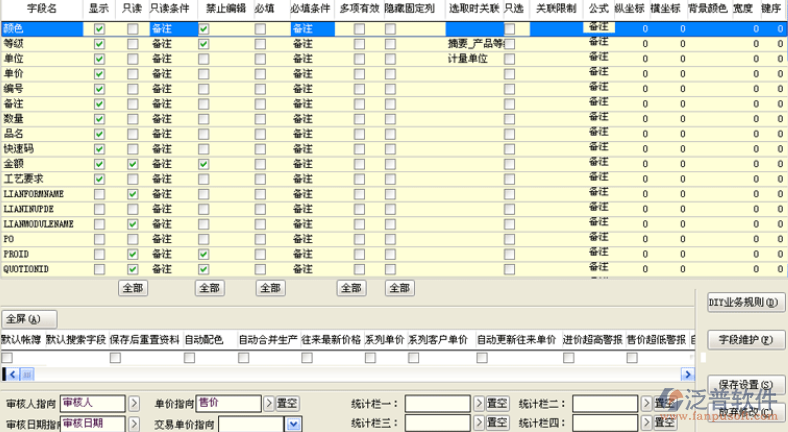Viewport: 788px width, 432px height.
Task: Click the arrow button beside 审核日期指向 field
Action: (134, 423)
